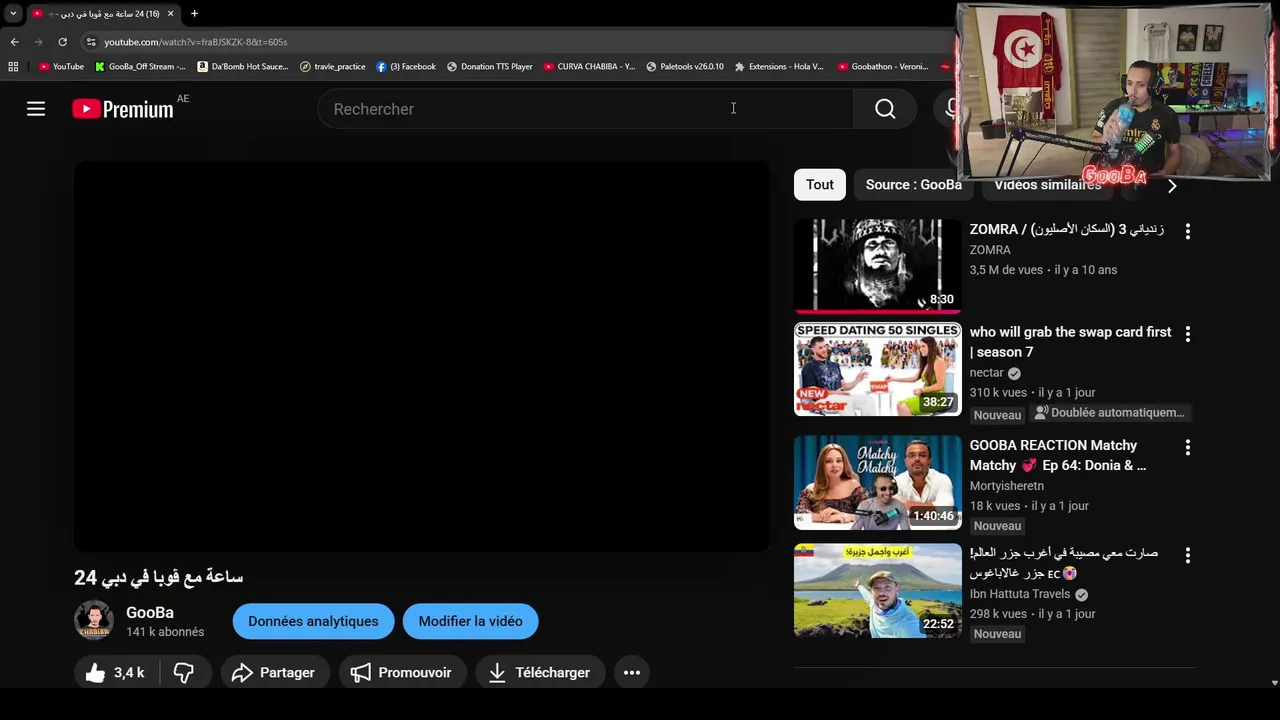Image resolution: width=1280 pixels, height=720 pixels.
Task: Open options for GOOBA REACTION Matchy video
Action: 1187,447
